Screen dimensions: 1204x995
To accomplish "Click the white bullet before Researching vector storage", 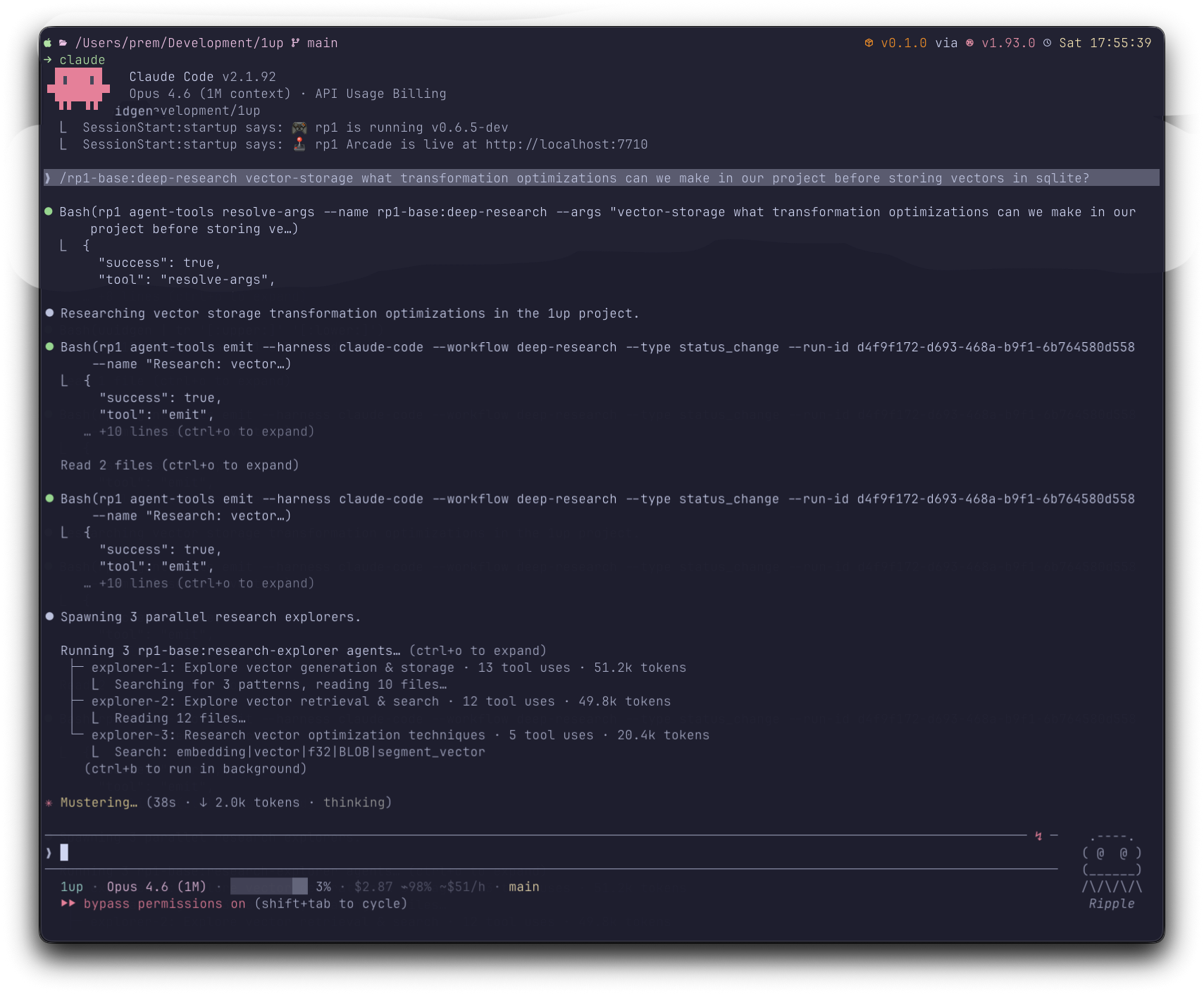I will tap(49, 313).
